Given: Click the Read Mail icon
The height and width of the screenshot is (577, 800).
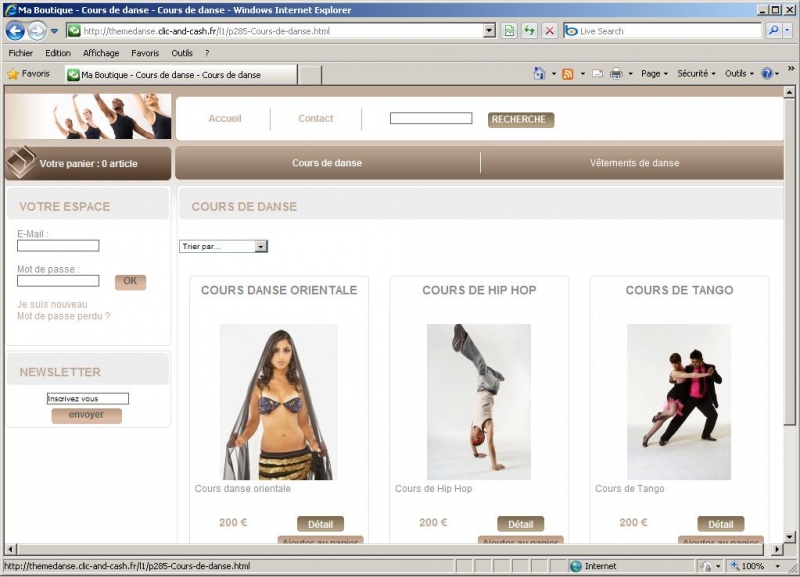Looking at the screenshot, I should pyautogui.click(x=597, y=74).
